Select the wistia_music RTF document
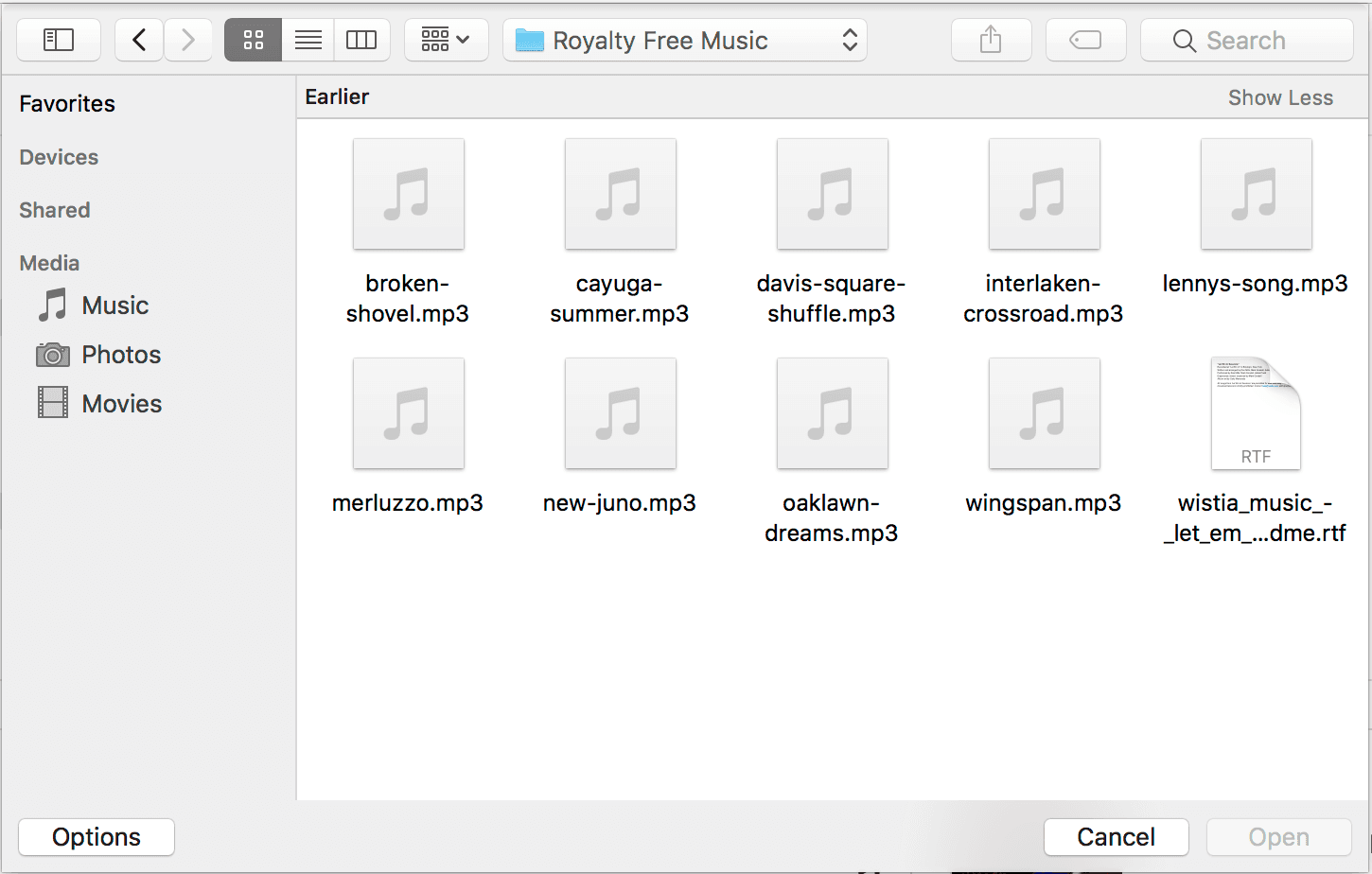1372x874 pixels. [x=1256, y=413]
